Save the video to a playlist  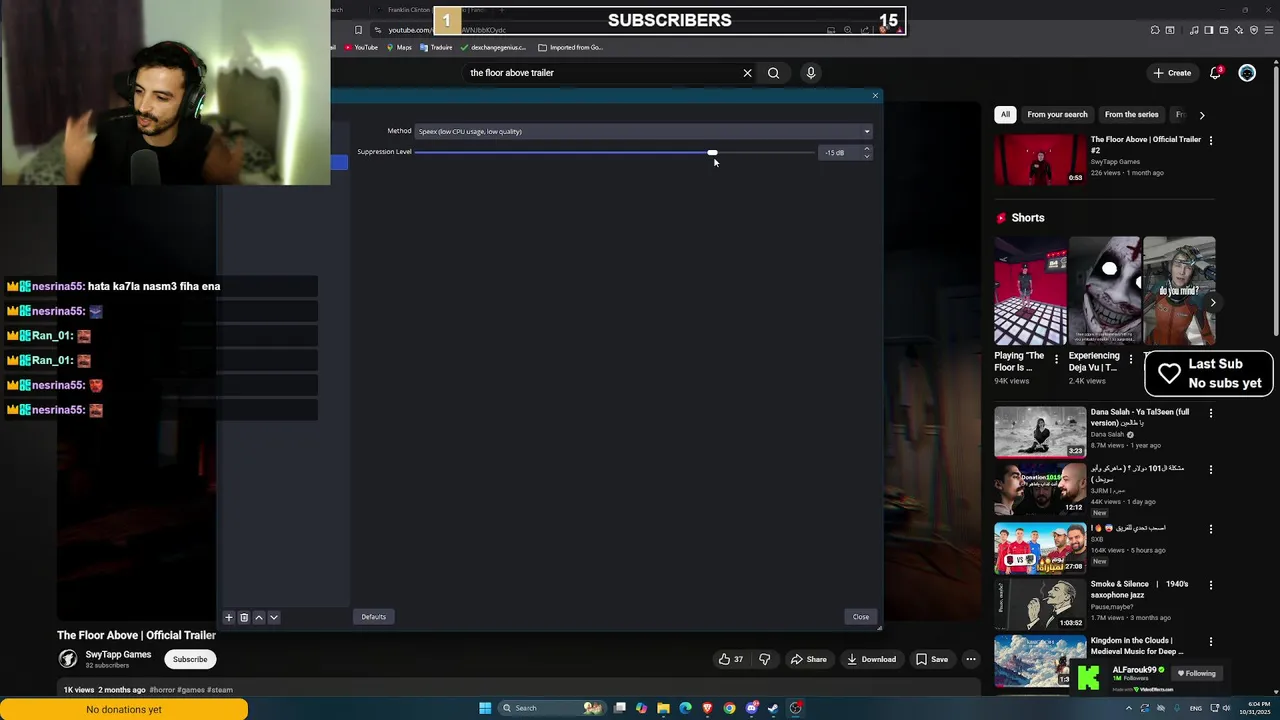(932, 659)
